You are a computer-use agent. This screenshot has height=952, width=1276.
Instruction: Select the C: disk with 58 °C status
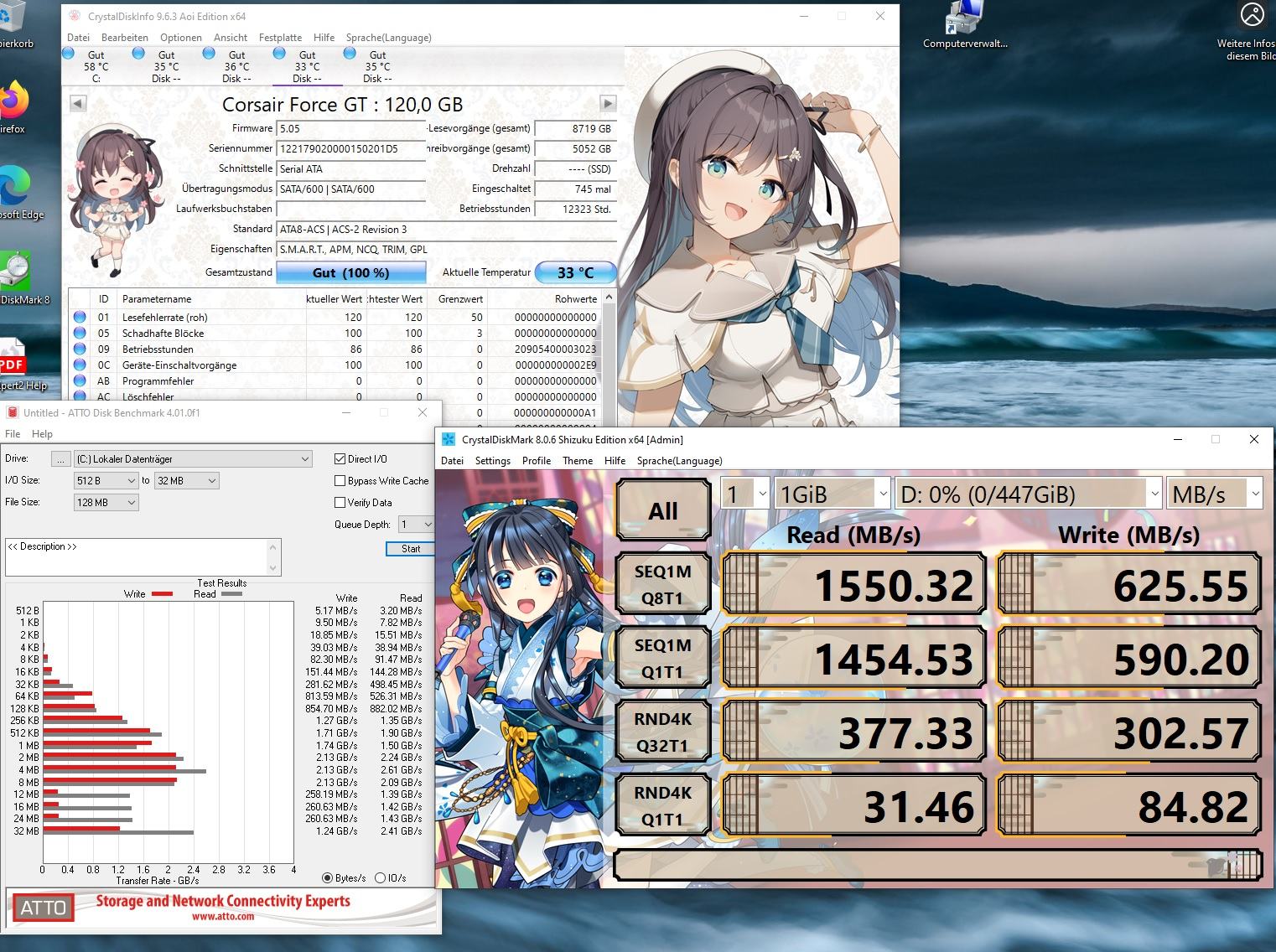tap(96, 66)
